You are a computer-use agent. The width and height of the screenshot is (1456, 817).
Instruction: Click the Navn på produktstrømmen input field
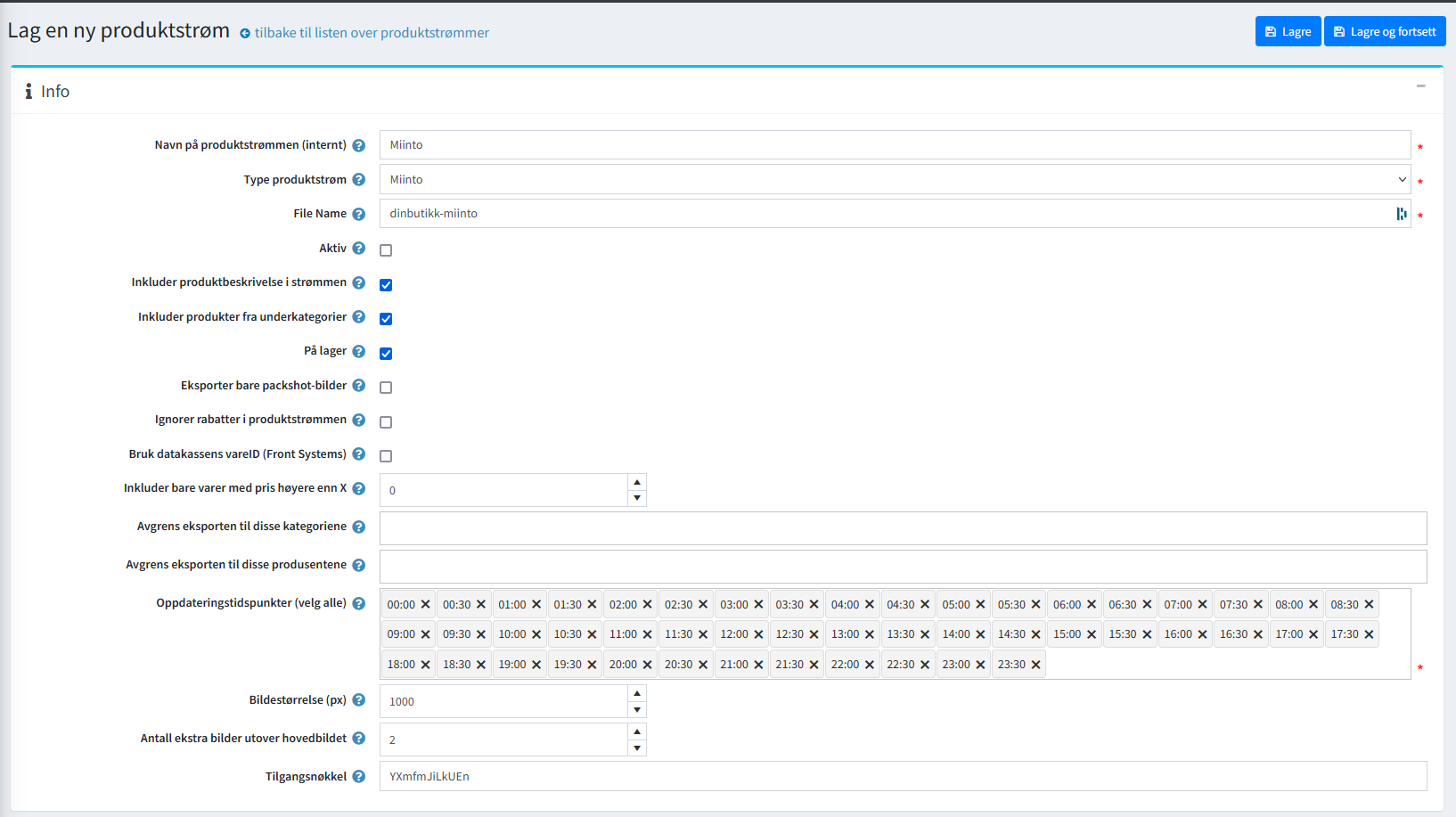point(894,145)
